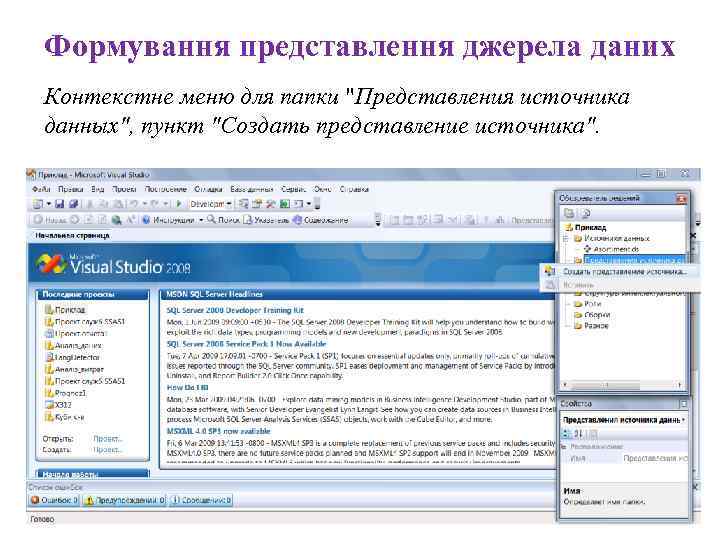Toggle the Предупреждений: 0 warnings filter
The width and height of the screenshot is (720, 540).
point(124,500)
